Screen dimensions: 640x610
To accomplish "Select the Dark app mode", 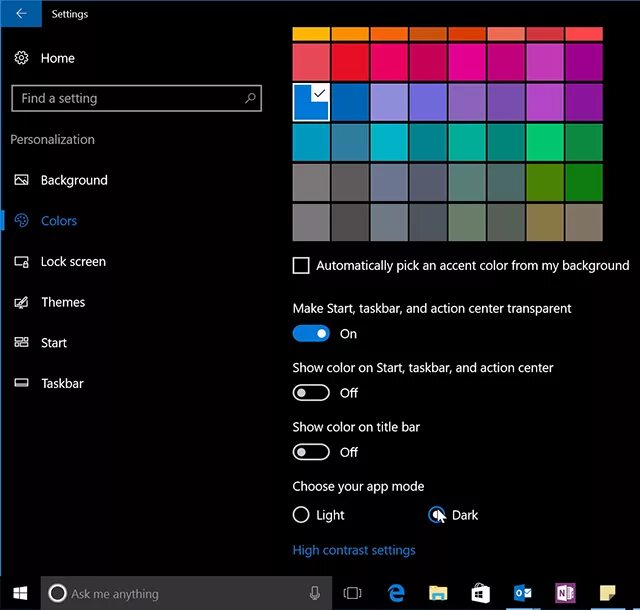I will pyautogui.click(x=436, y=515).
